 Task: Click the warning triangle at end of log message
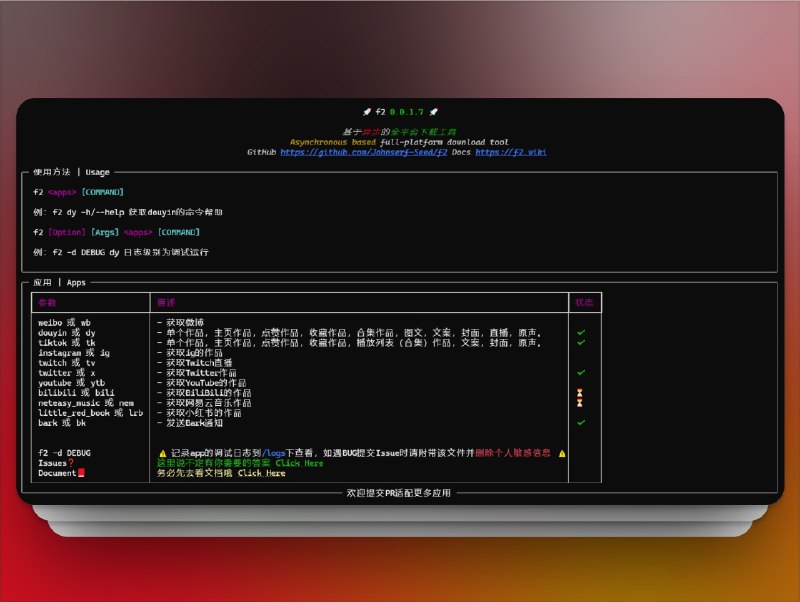point(562,453)
